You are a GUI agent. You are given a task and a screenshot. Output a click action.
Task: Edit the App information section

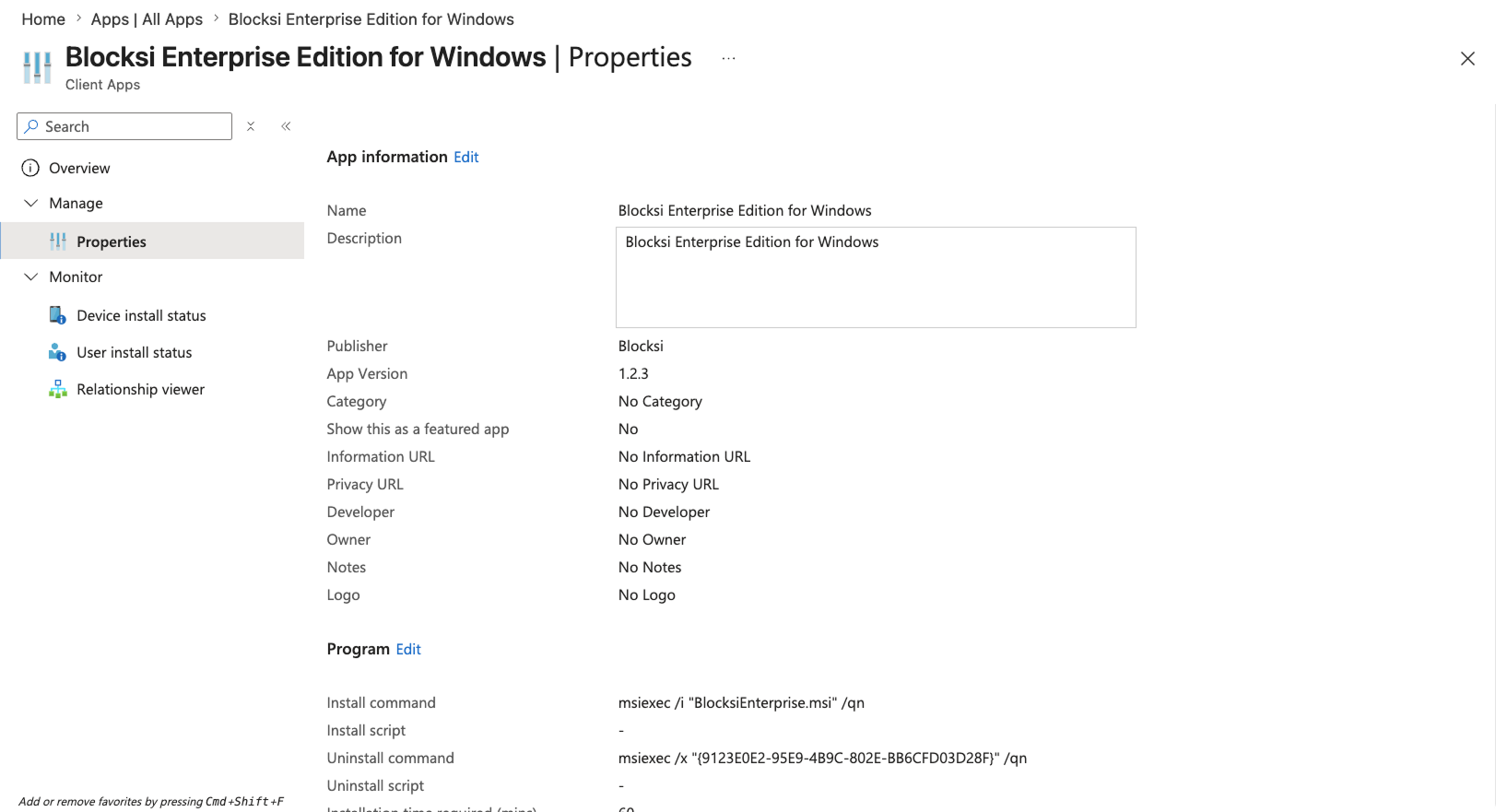tap(466, 157)
